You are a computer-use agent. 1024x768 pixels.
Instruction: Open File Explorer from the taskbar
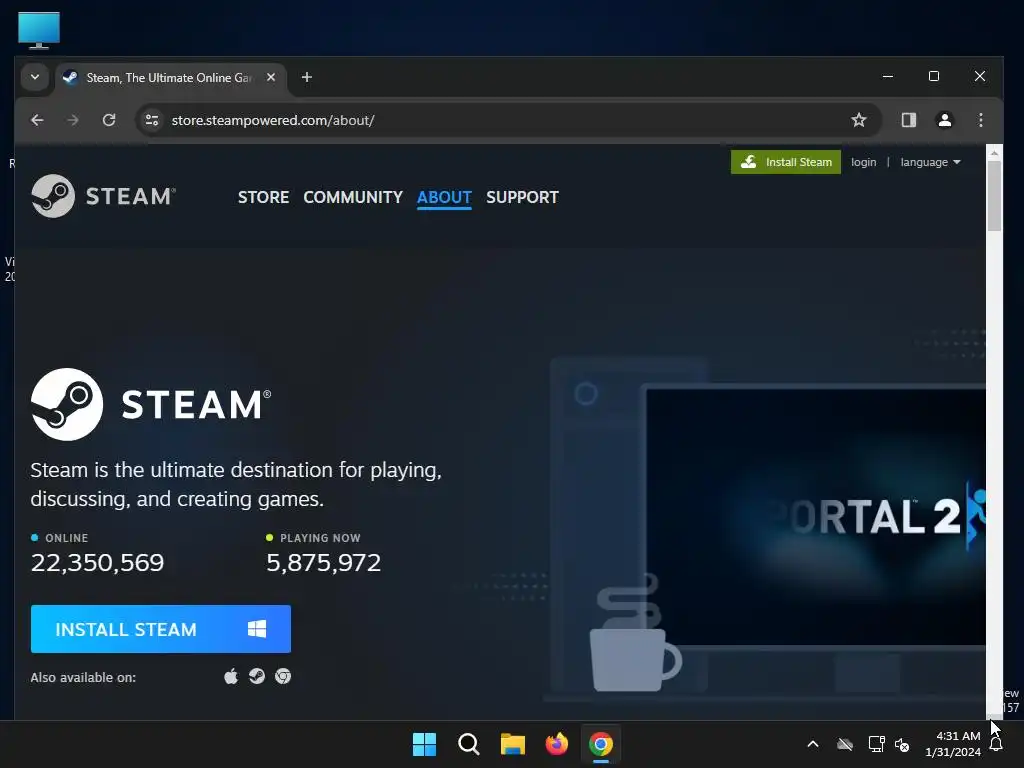513,744
